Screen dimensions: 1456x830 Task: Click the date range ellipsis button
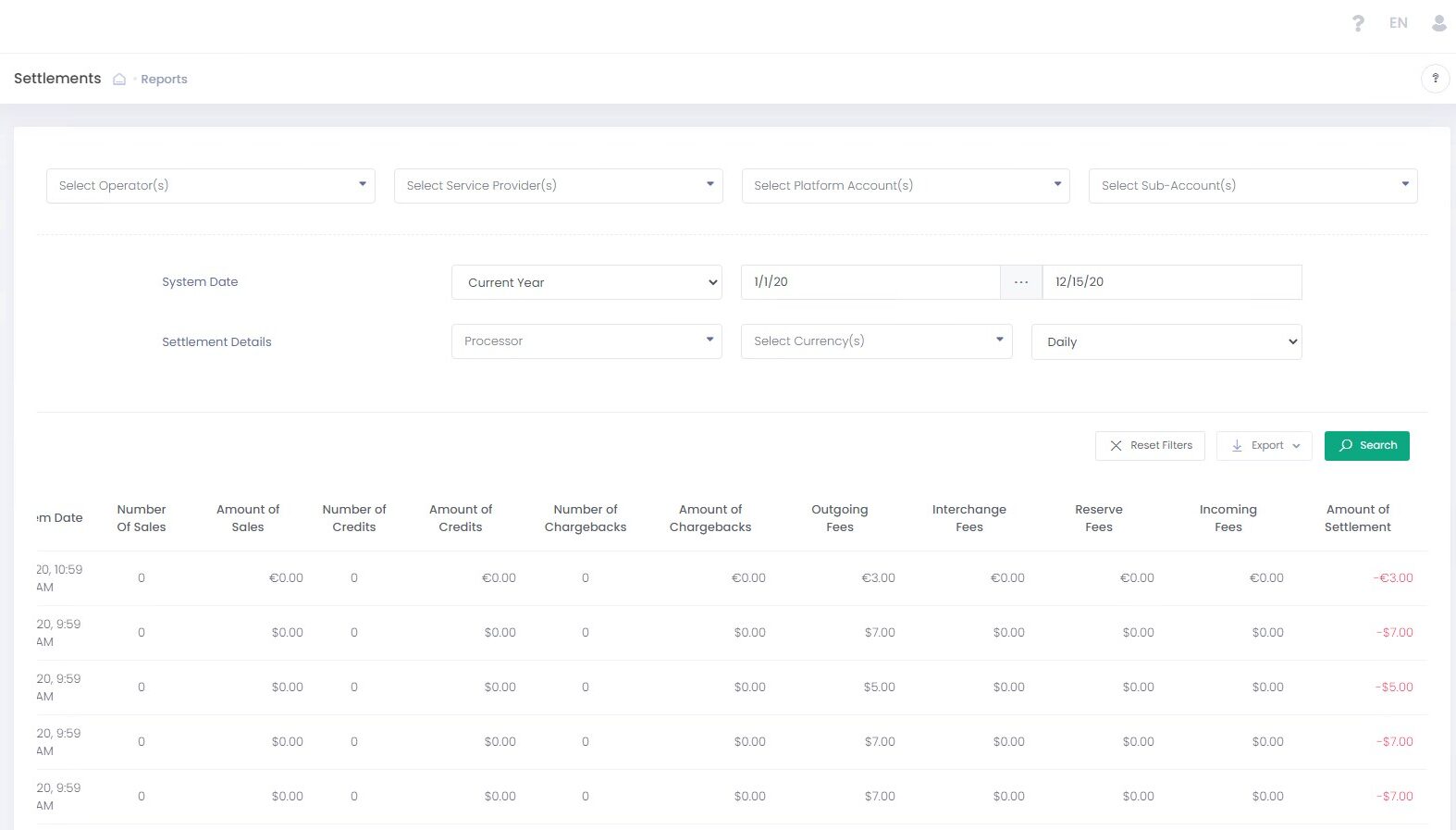(x=1020, y=282)
